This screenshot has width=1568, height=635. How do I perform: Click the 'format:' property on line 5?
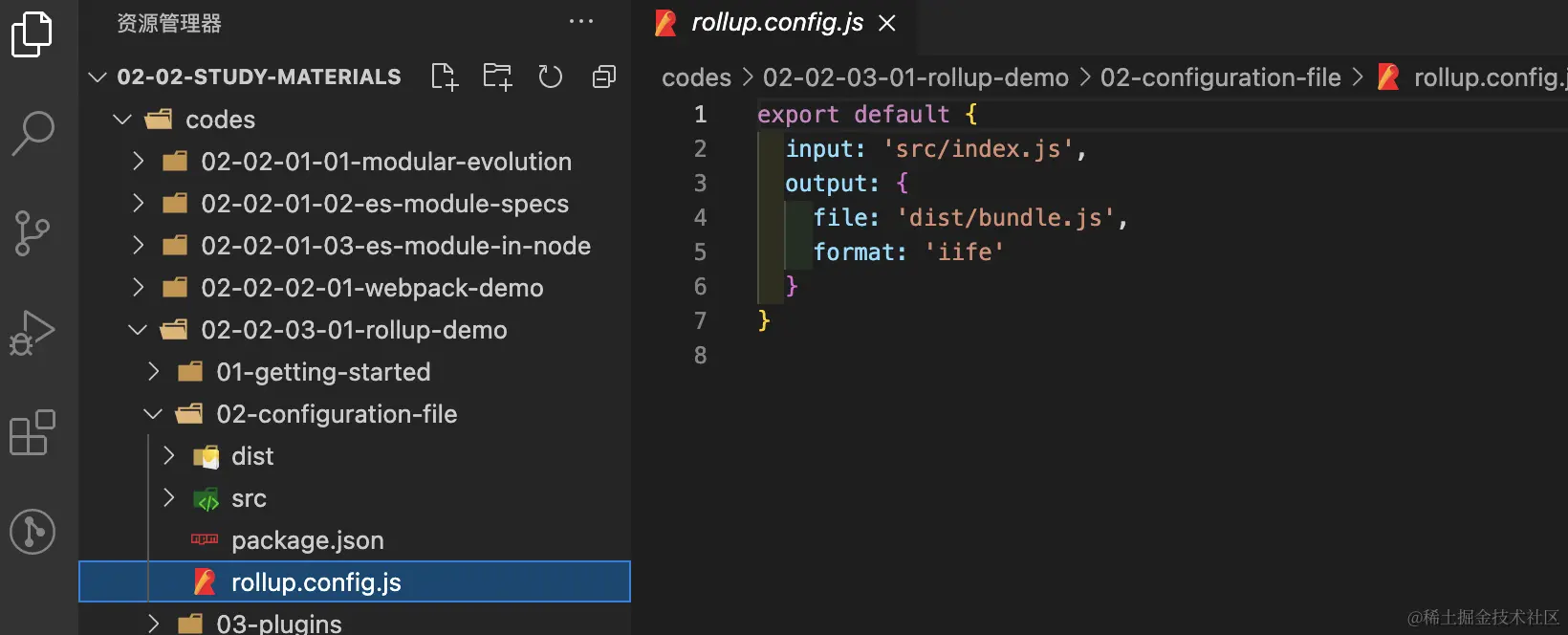click(860, 252)
